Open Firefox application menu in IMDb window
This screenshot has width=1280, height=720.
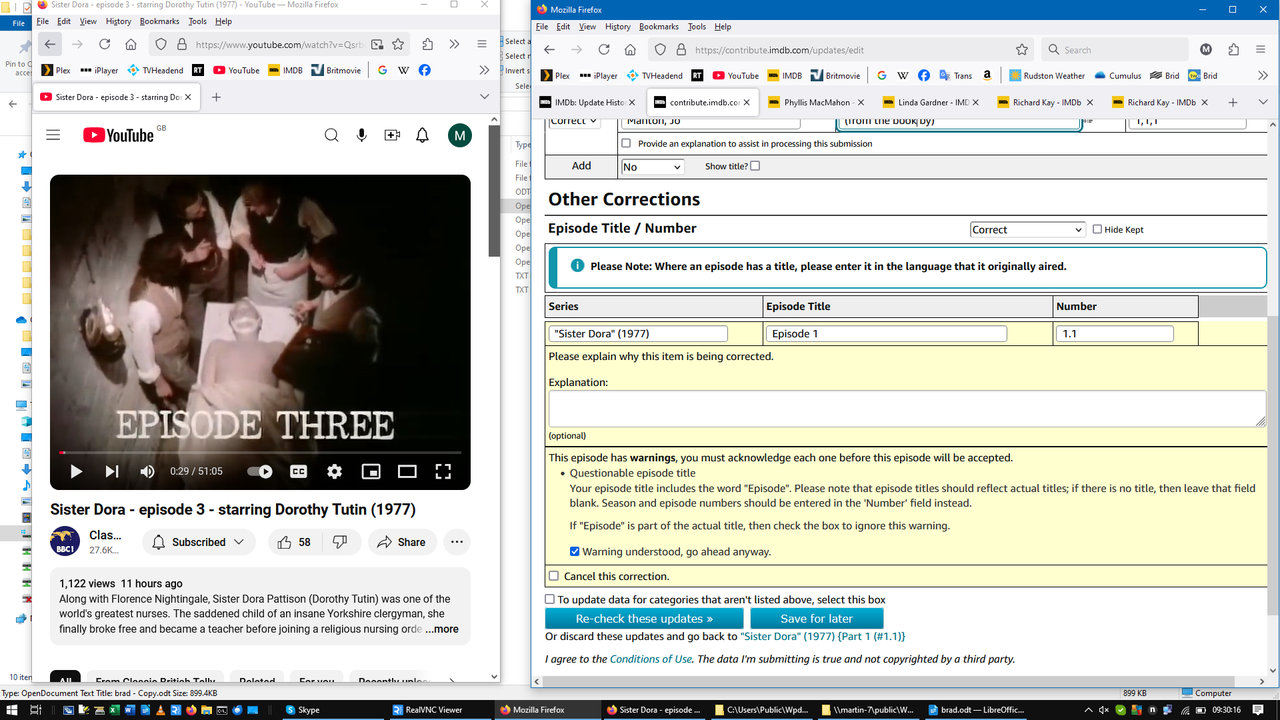[1260, 49]
